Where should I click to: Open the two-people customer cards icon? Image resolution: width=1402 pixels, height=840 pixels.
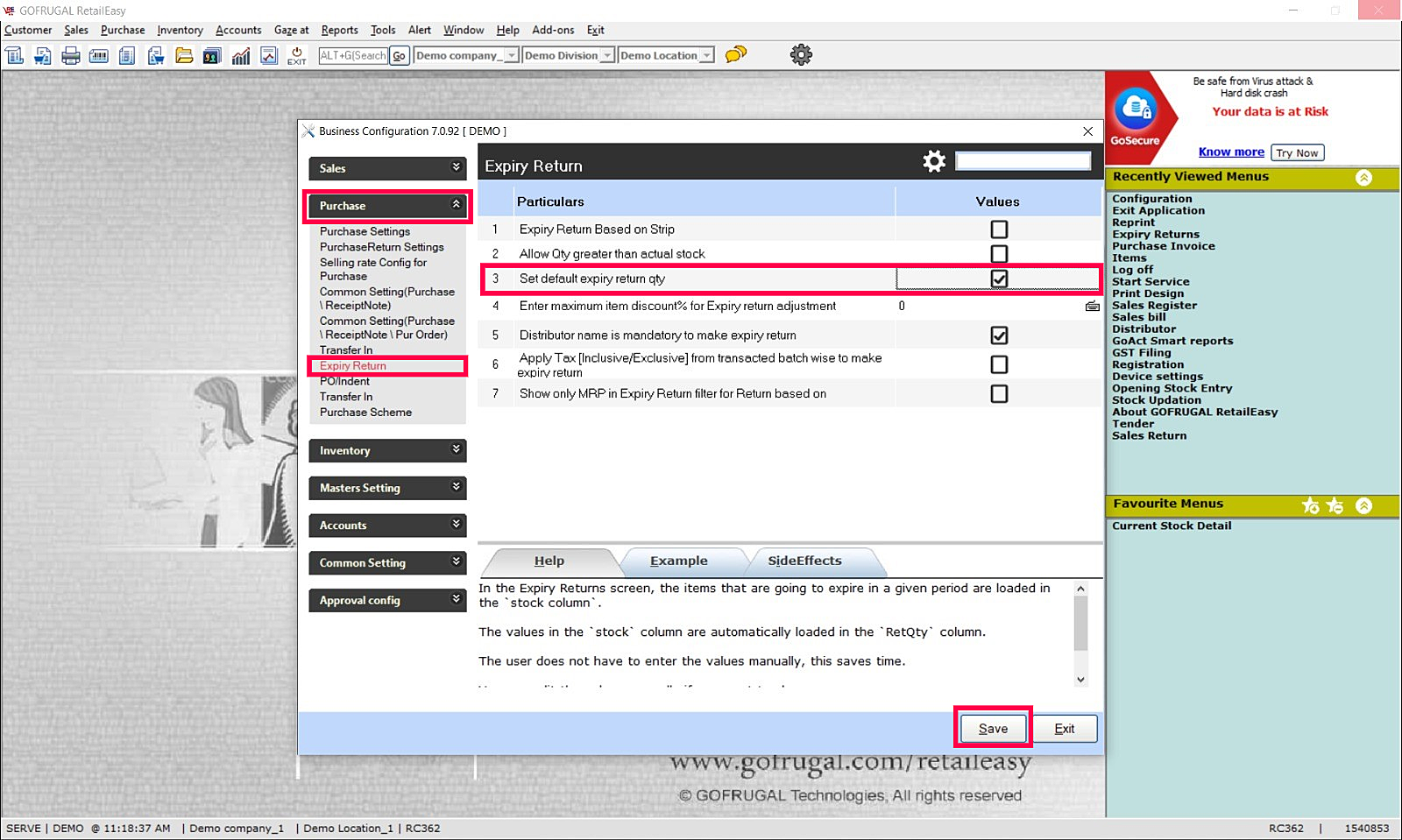pos(212,55)
